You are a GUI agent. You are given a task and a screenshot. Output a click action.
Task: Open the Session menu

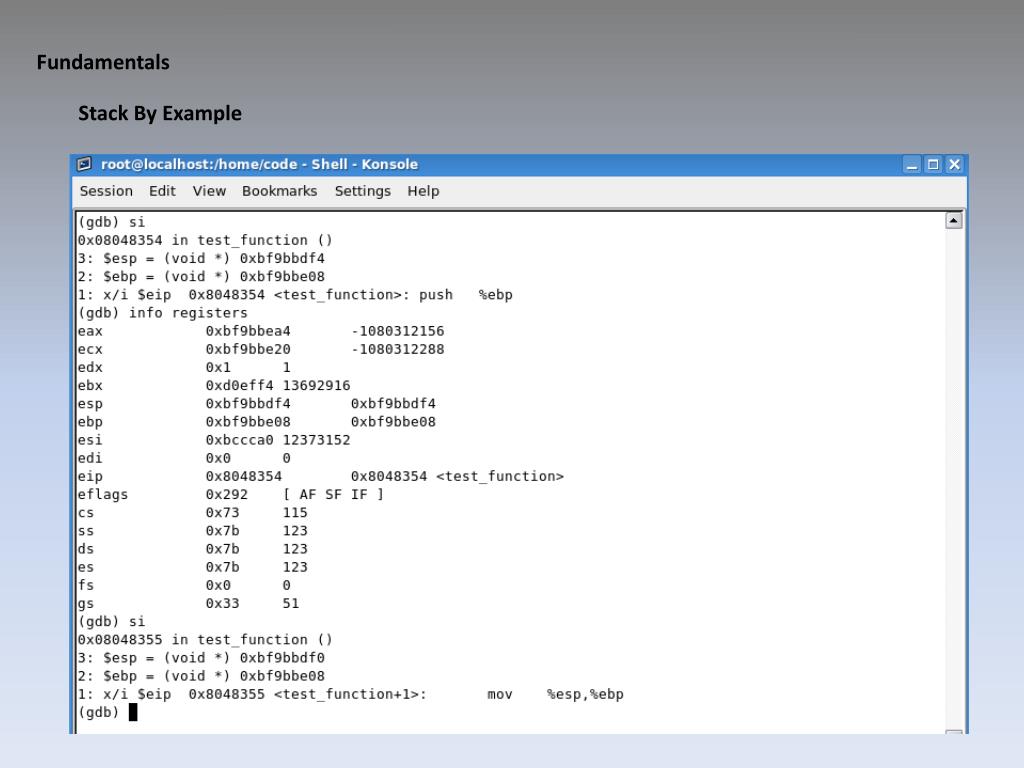point(106,191)
